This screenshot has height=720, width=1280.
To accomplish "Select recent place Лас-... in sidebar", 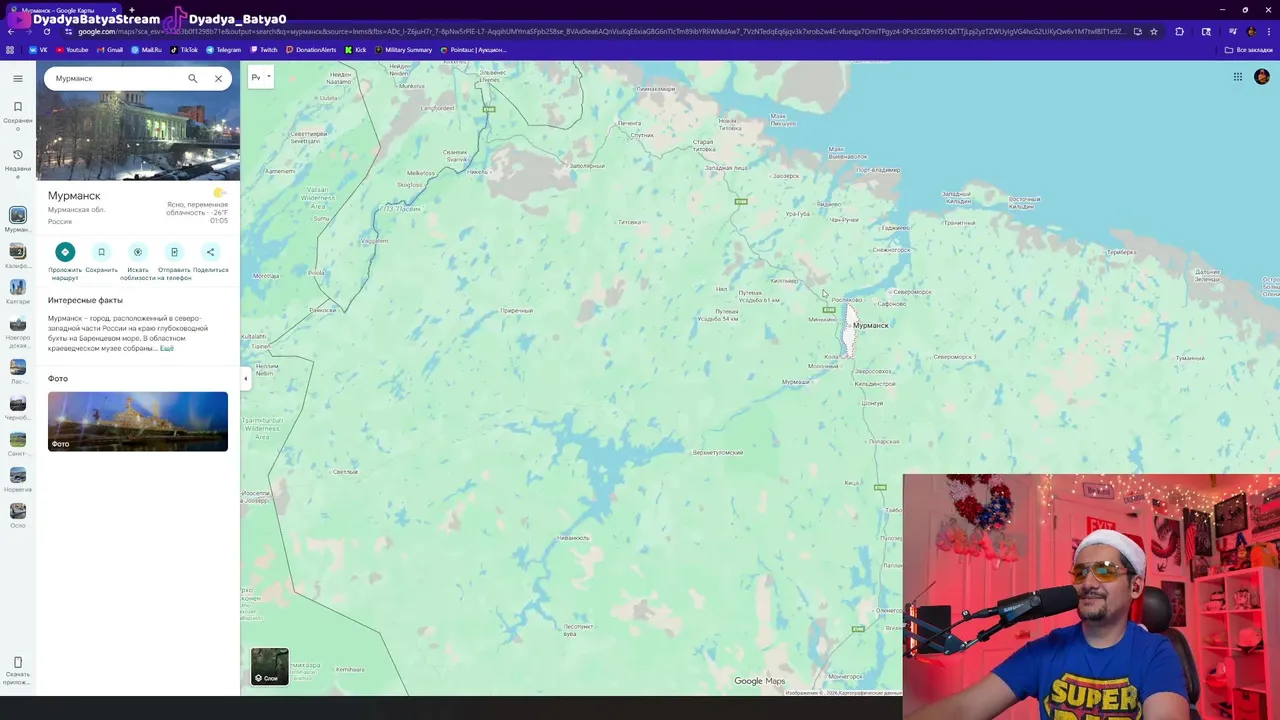I will (18, 372).
